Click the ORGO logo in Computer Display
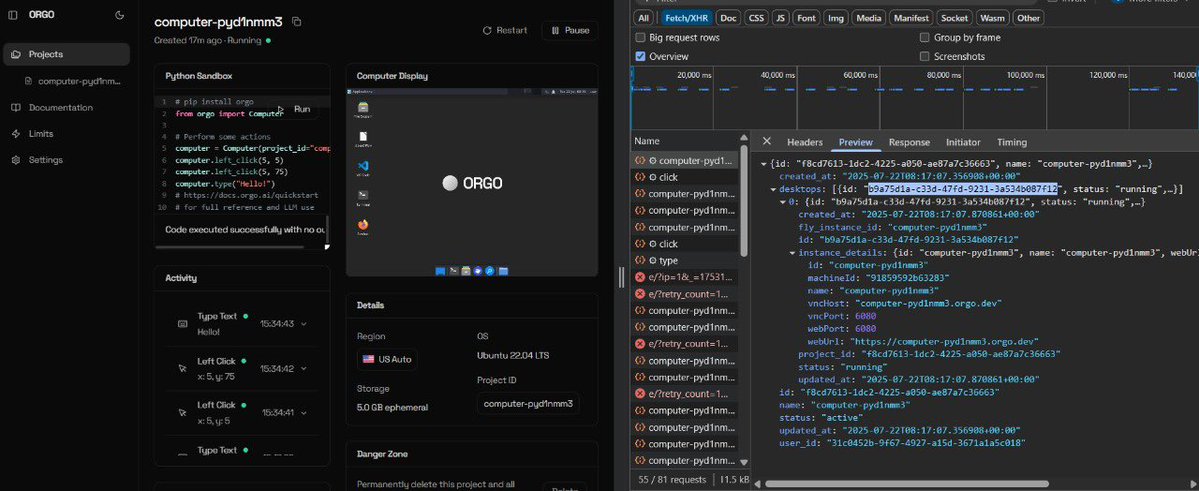The width and height of the screenshot is (1199, 491). [x=473, y=183]
